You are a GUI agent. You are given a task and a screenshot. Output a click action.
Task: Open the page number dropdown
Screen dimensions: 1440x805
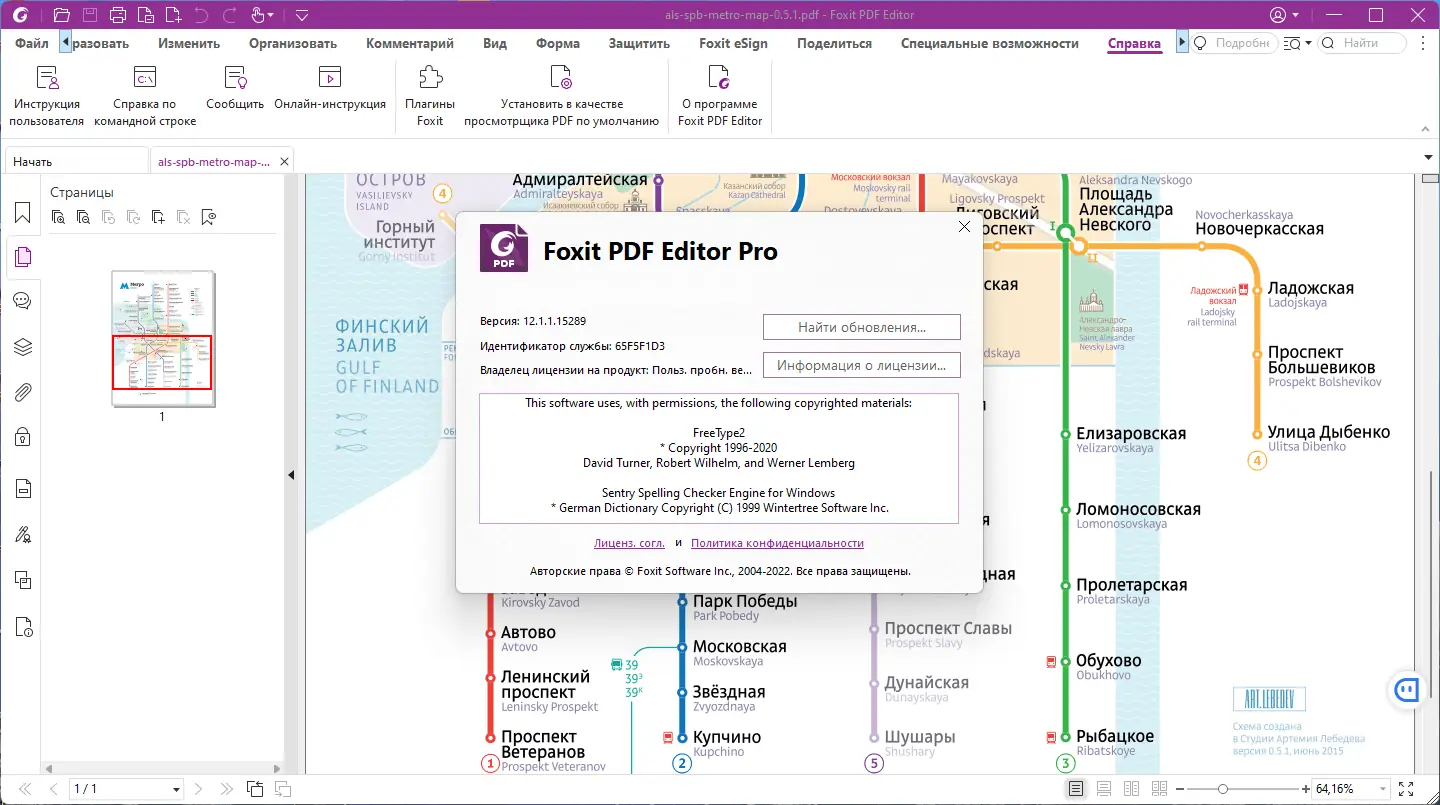coord(177,789)
